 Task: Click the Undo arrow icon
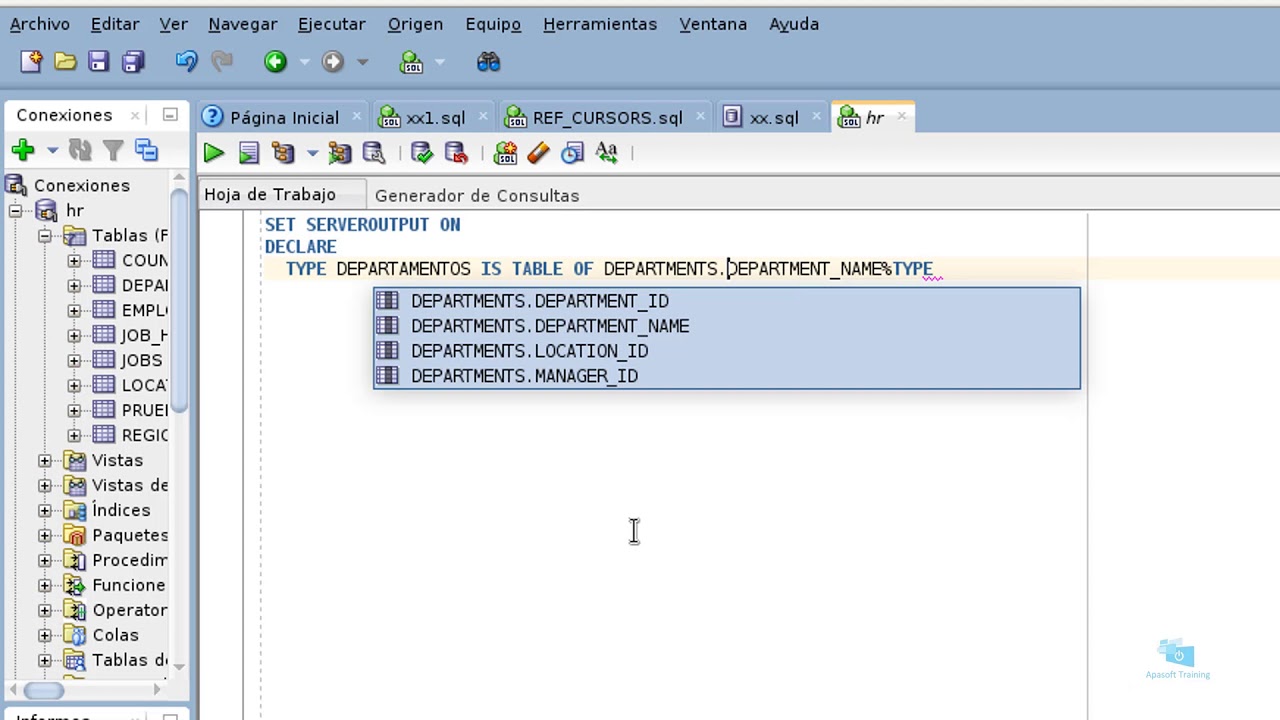[186, 62]
